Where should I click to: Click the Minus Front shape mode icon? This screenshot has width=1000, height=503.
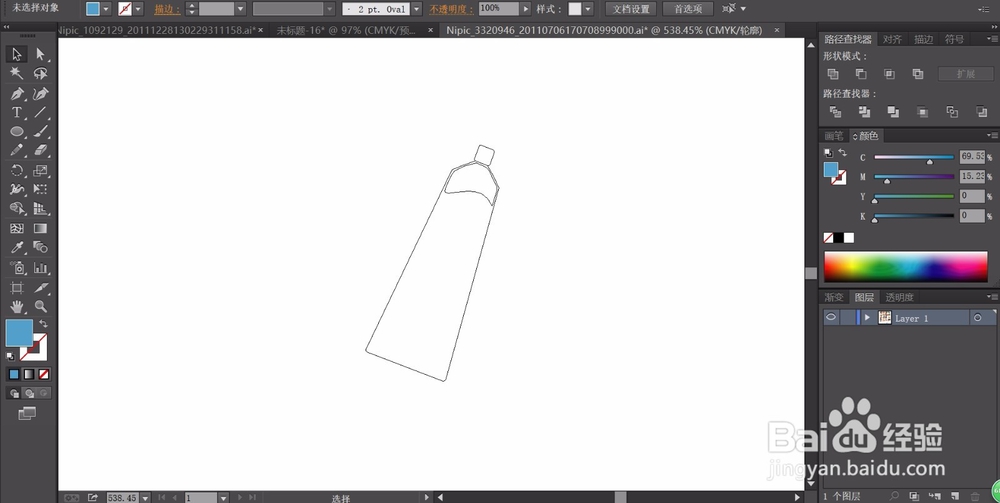pos(861,74)
